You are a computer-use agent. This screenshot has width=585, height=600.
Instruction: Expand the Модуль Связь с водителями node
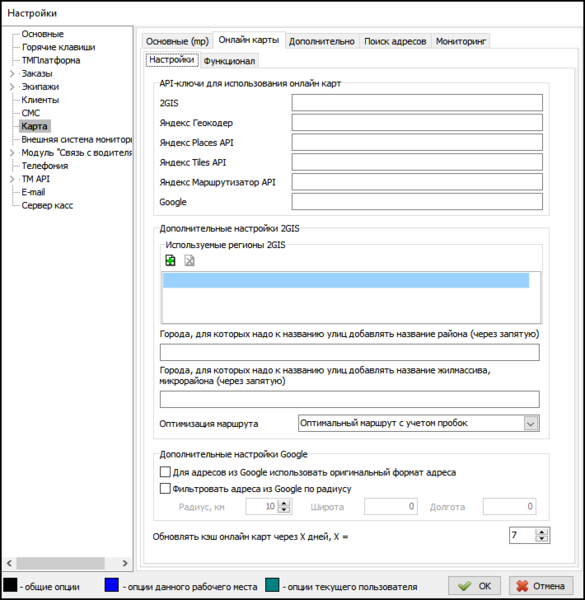point(11,153)
